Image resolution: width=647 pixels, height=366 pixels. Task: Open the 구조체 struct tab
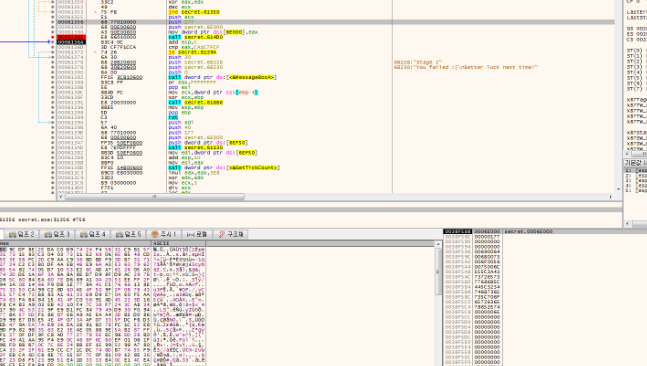(231, 234)
